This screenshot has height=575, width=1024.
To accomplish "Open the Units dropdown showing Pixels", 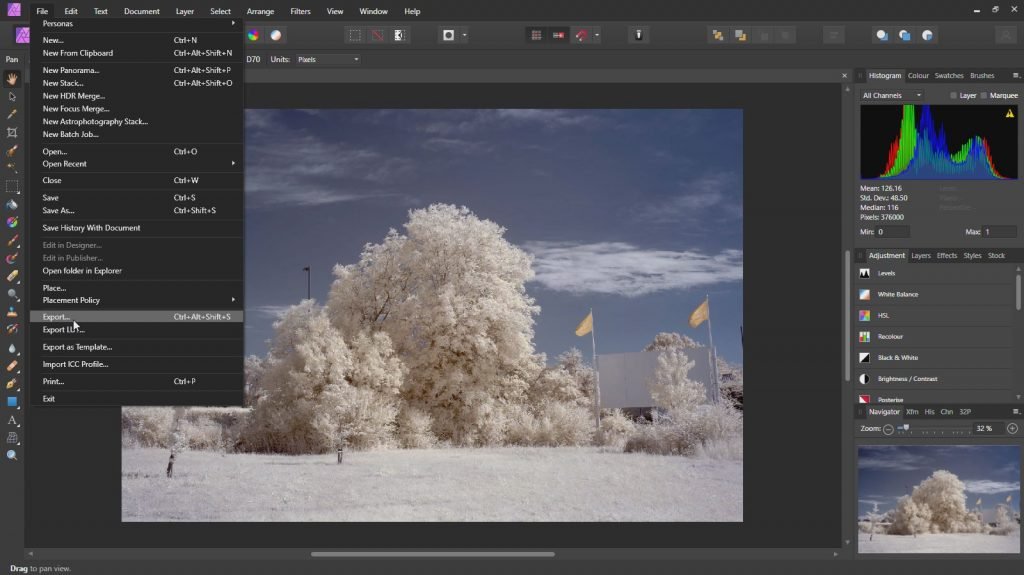I will point(326,59).
